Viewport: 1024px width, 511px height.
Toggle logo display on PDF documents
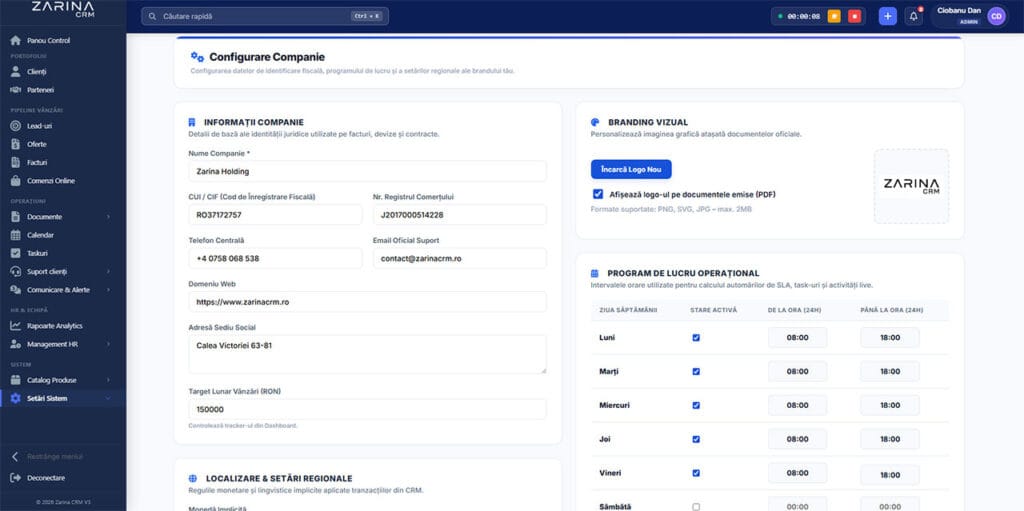pos(598,194)
